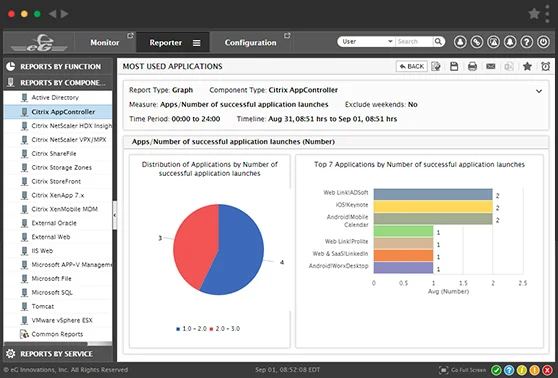This screenshot has width=558, height=378.
Task: Collapse the left sidebar panel handle
Action: pyautogui.click(x=115, y=215)
